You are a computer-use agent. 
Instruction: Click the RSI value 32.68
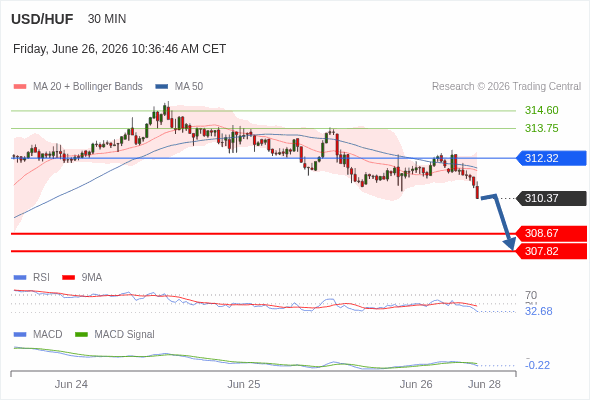pos(538,312)
